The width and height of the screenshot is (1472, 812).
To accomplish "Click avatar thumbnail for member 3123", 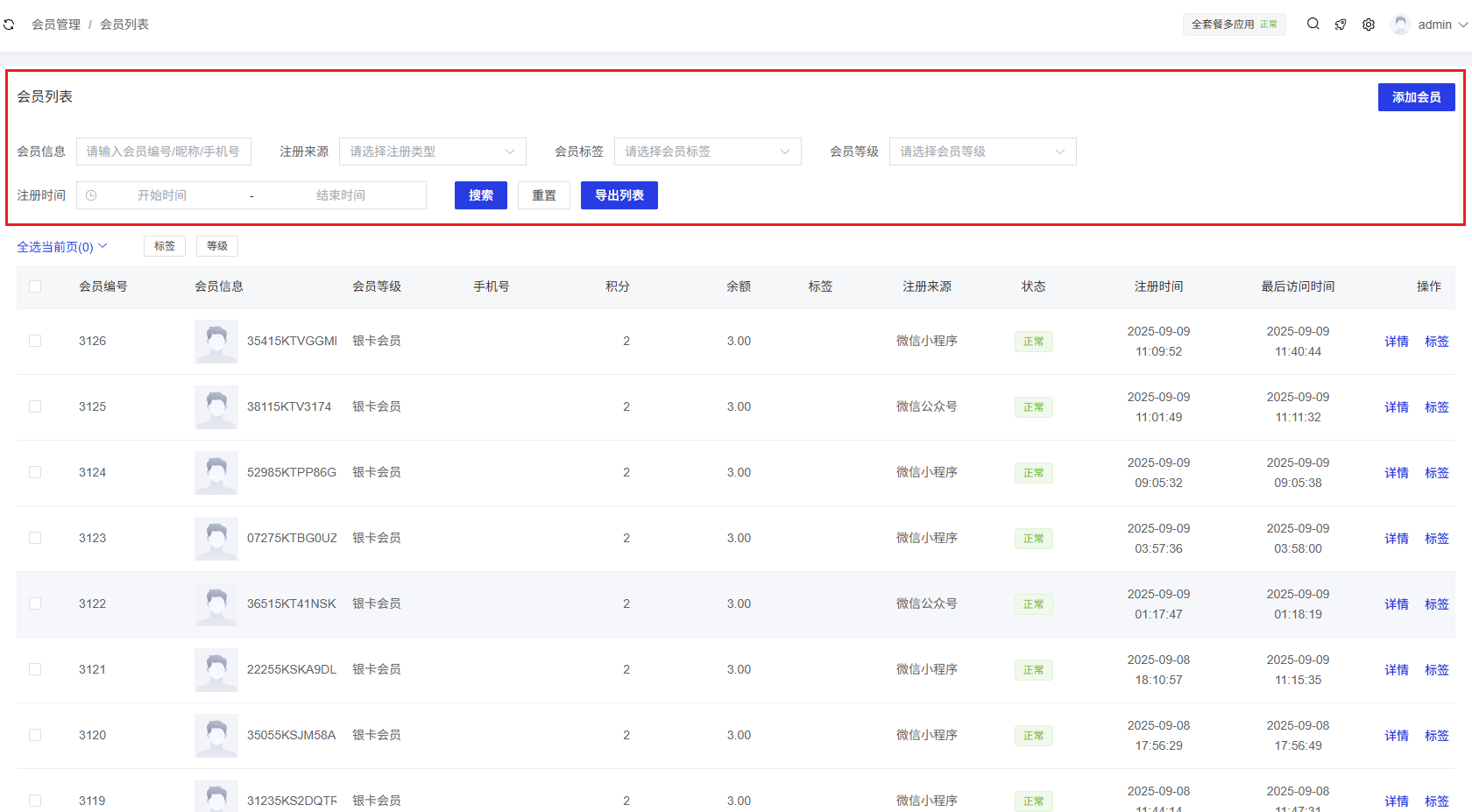I will (x=216, y=539).
